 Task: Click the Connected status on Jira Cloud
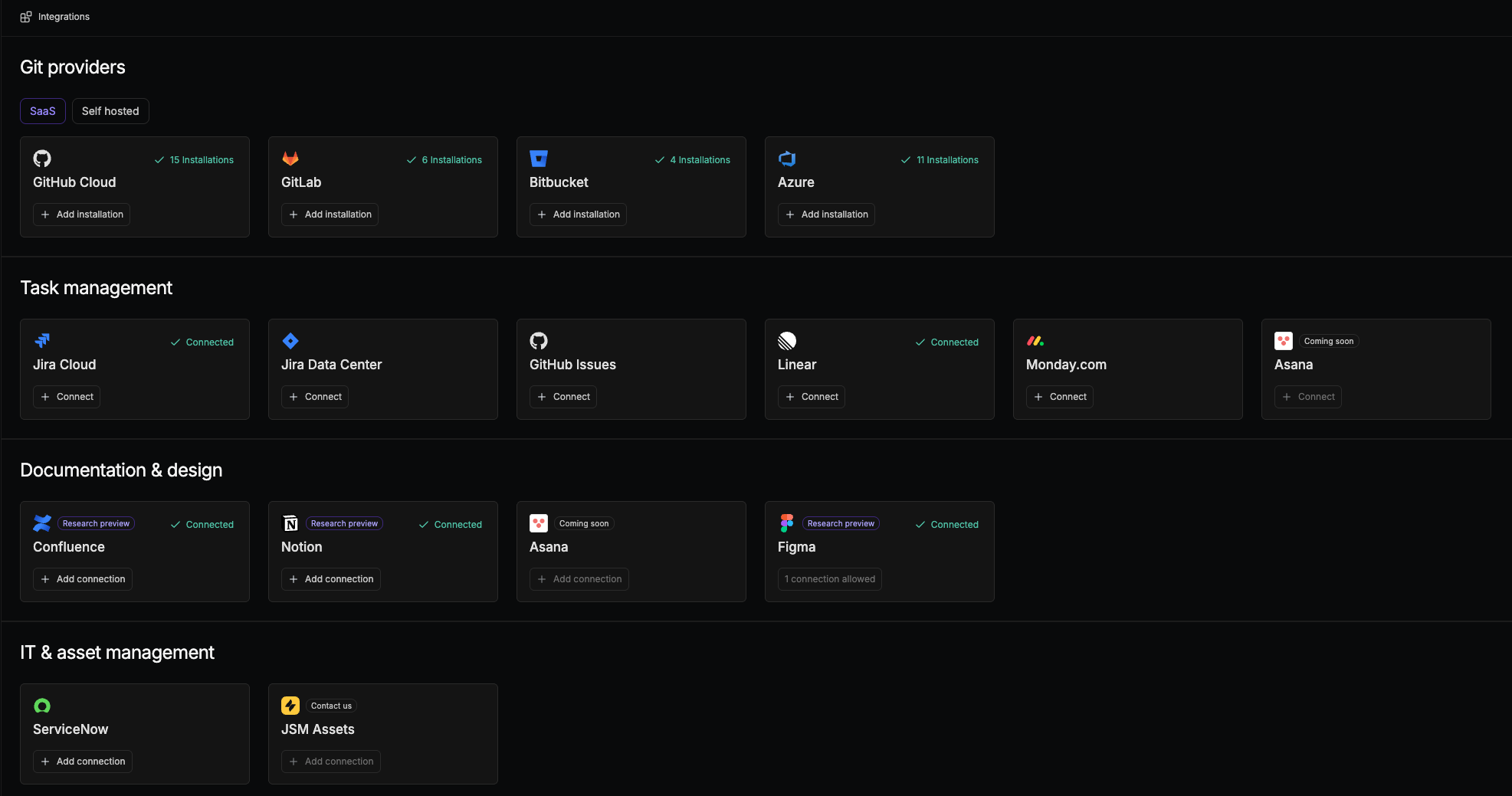202,342
